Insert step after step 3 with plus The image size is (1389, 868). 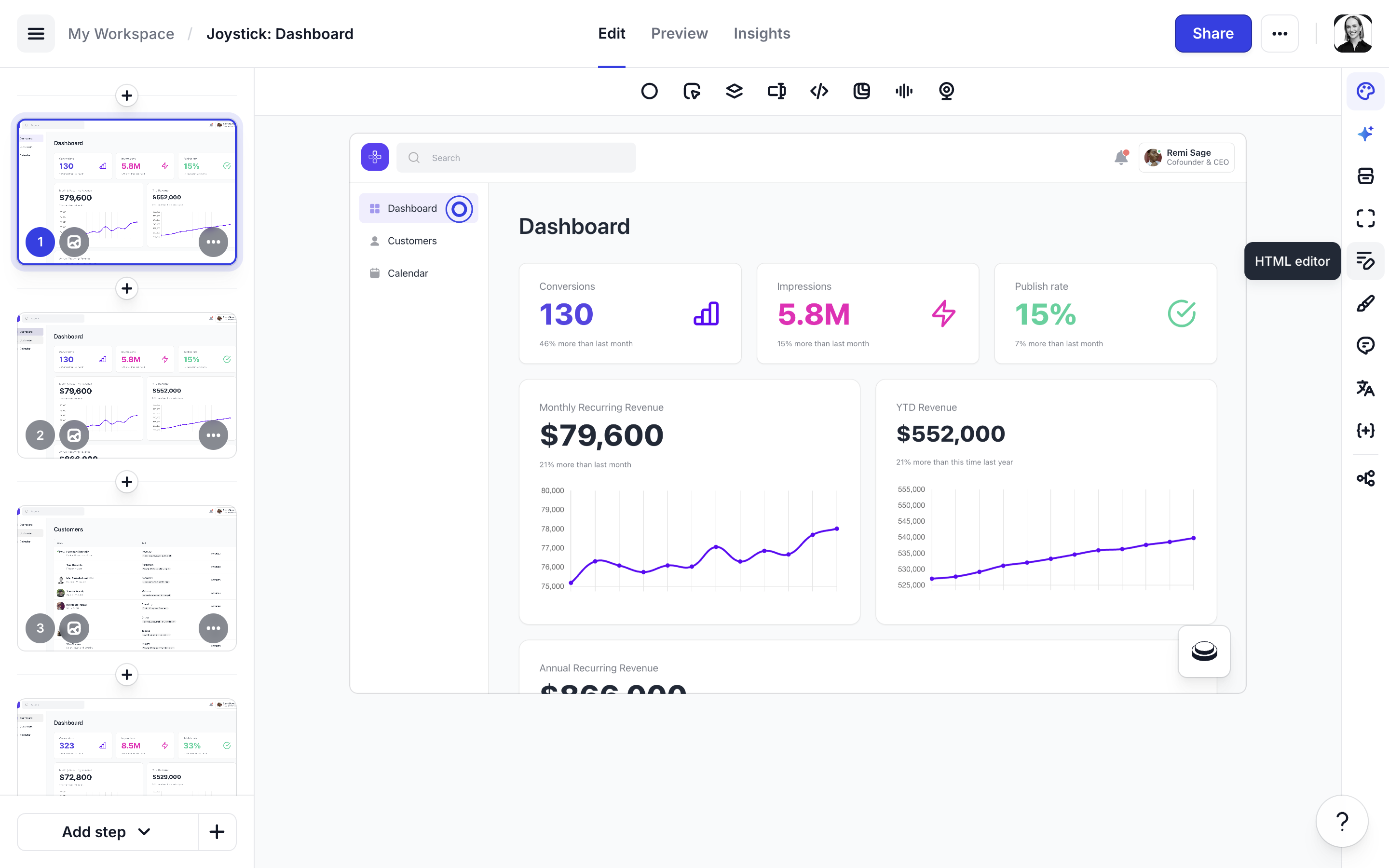[127, 675]
